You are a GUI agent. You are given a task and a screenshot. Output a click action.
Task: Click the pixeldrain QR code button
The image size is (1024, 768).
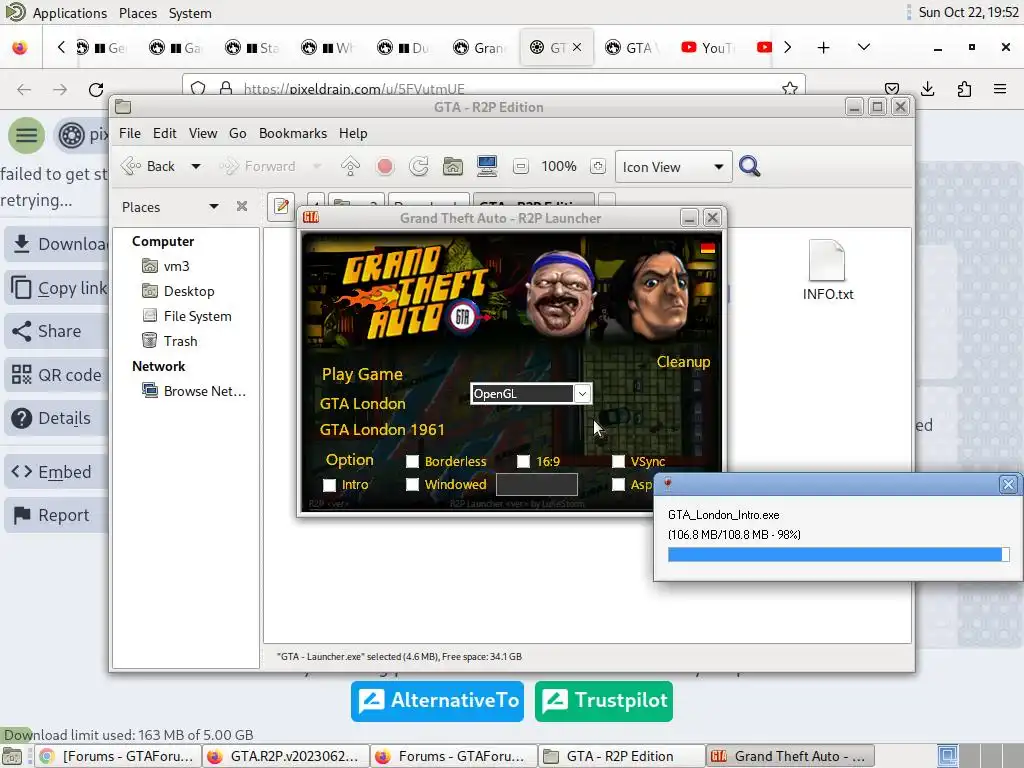coord(56,375)
